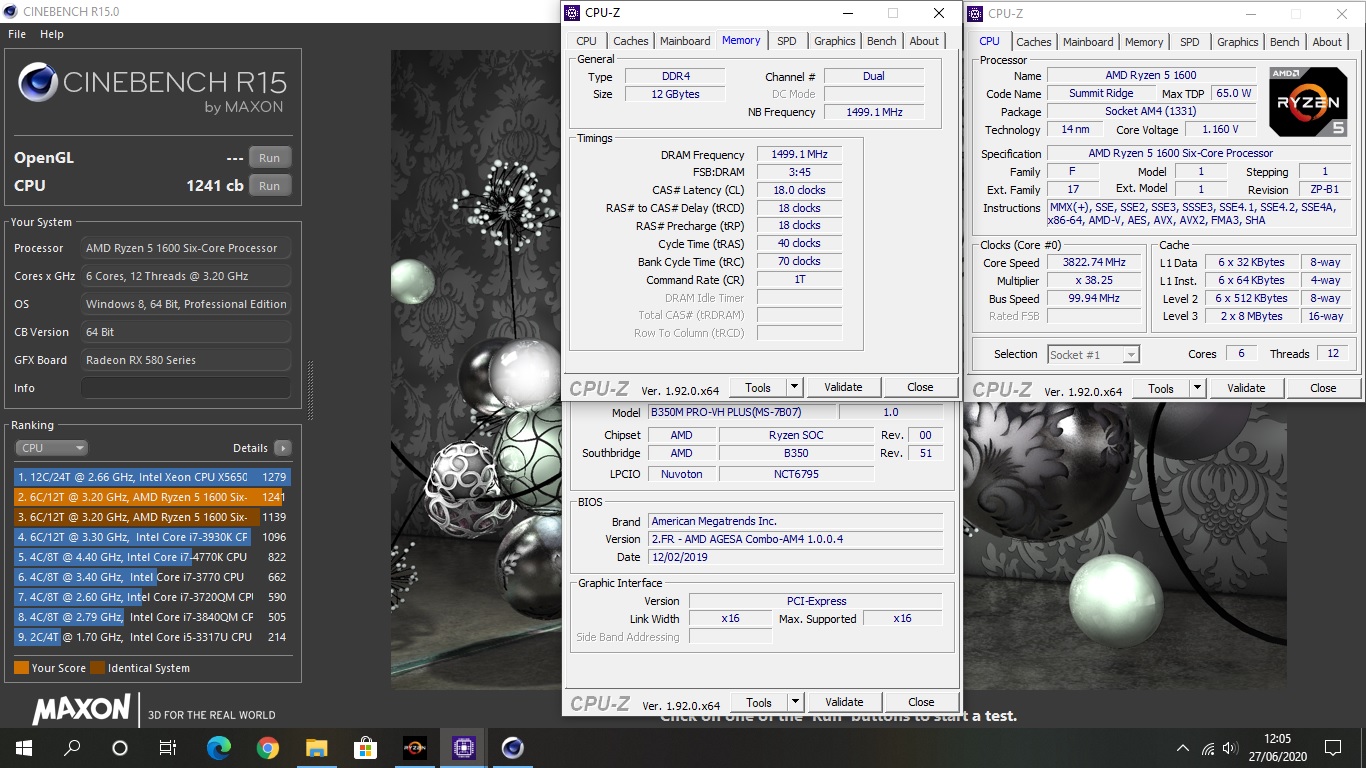This screenshot has height=768, width=1366.
Task: Open Socket #1 selection dropdown
Action: pyautogui.click(x=1093, y=354)
